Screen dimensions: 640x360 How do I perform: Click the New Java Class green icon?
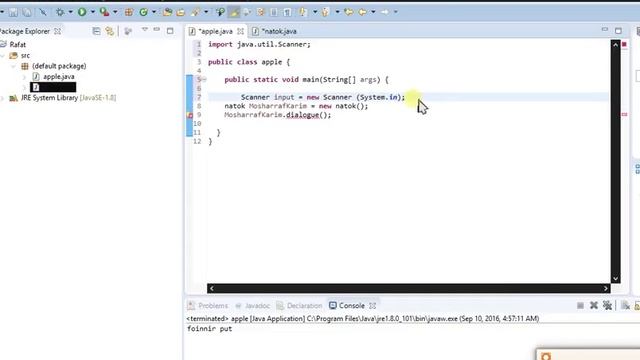[x=143, y=12]
